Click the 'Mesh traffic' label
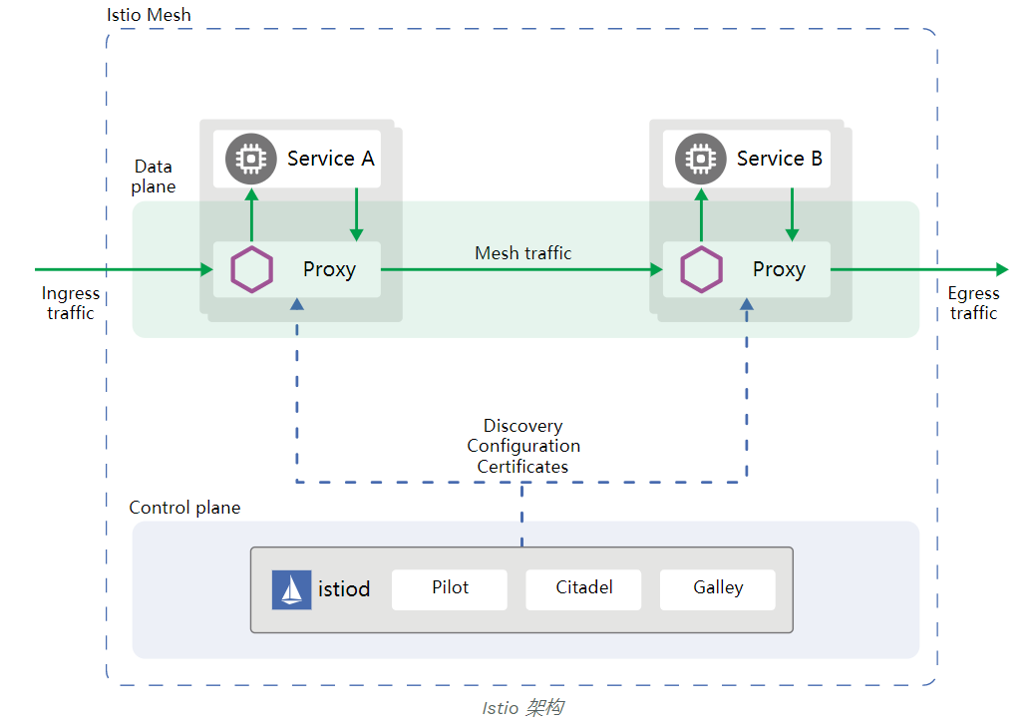This screenshot has height=728, width=1034. point(523,253)
